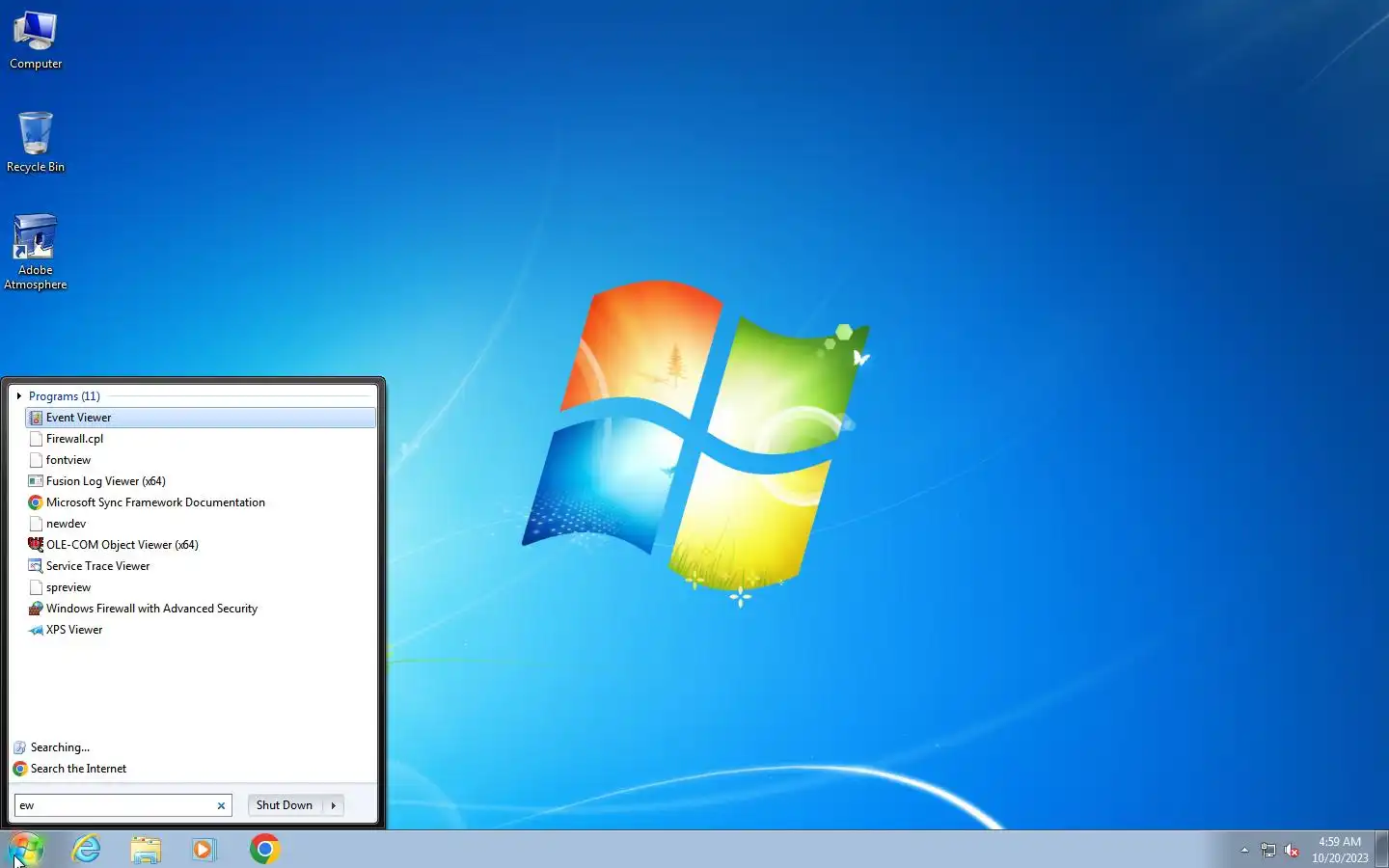Click the Start orb button
The image size is (1389, 868).
click(25, 849)
